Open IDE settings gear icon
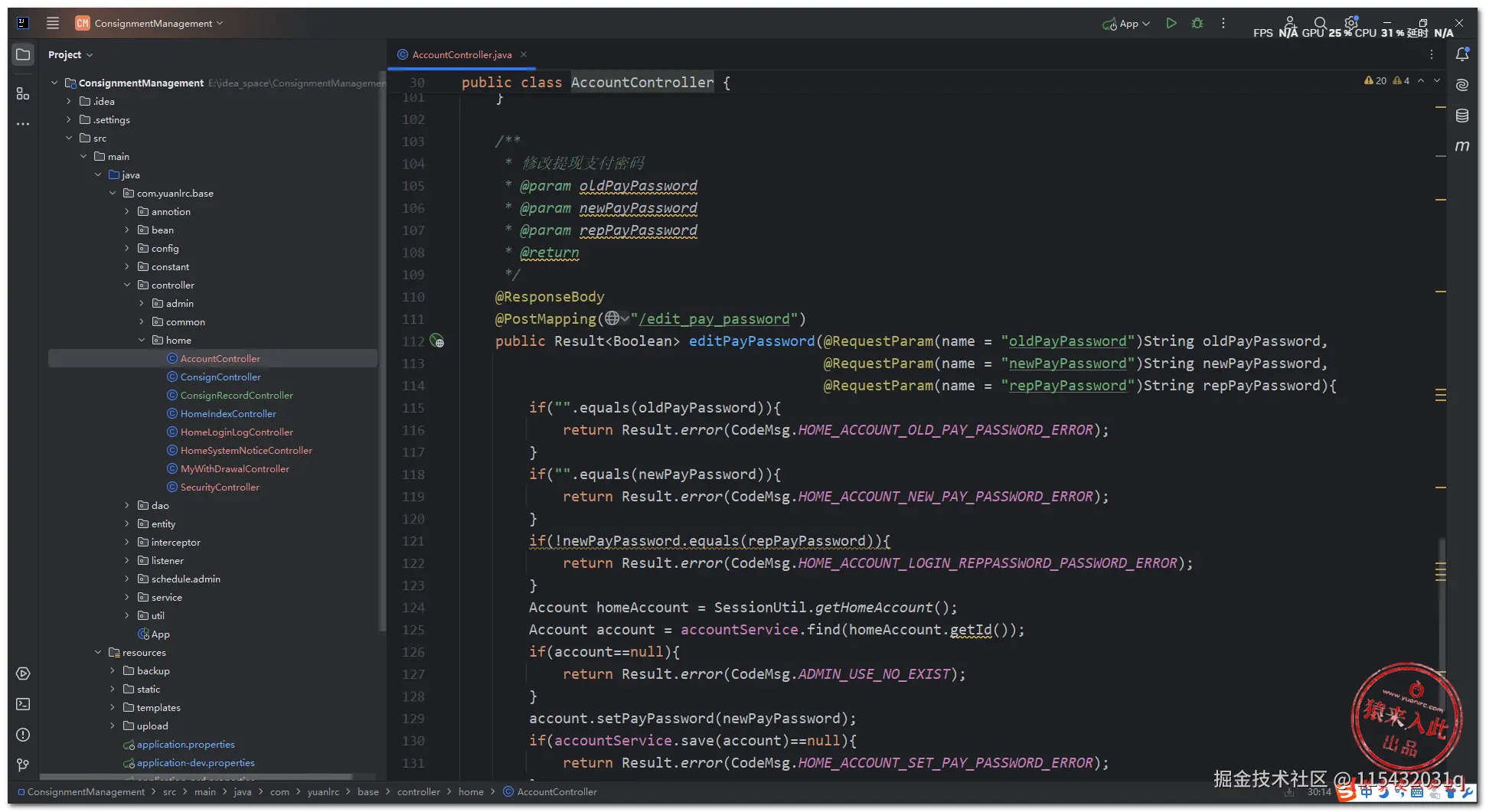This screenshot has height=812, width=1486. (1351, 23)
